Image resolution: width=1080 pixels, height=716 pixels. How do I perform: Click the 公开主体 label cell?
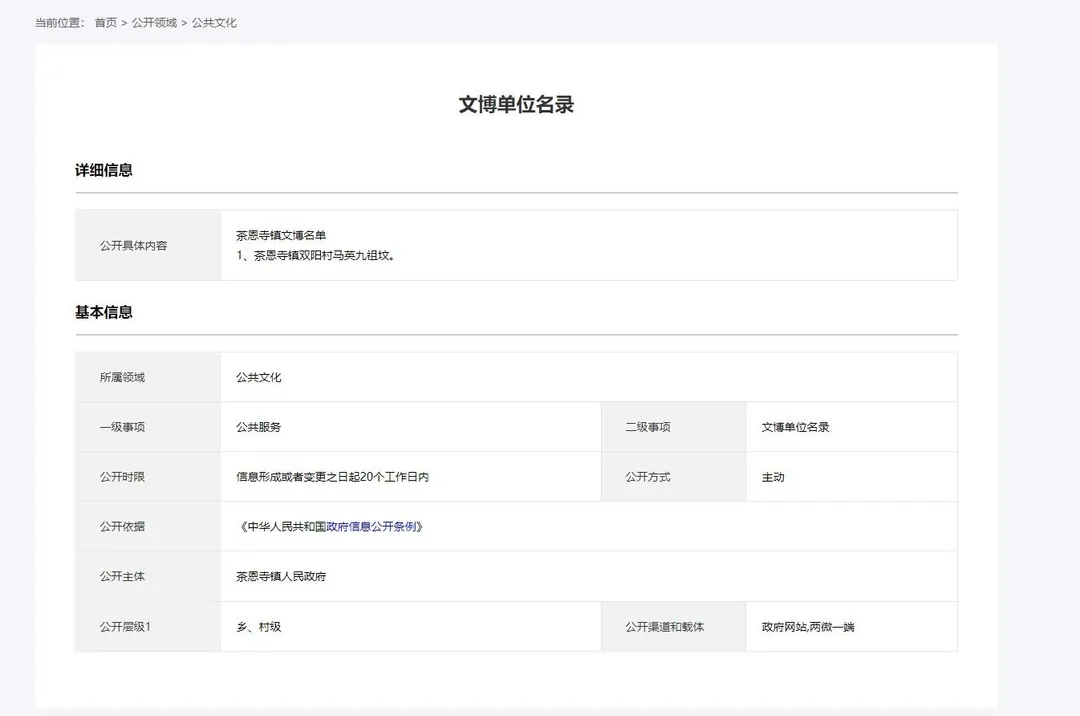pyautogui.click(x=148, y=576)
